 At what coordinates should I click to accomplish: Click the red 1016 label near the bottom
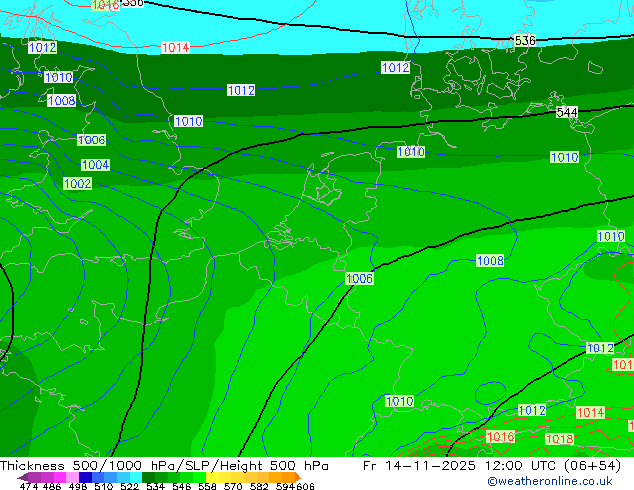(x=501, y=437)
